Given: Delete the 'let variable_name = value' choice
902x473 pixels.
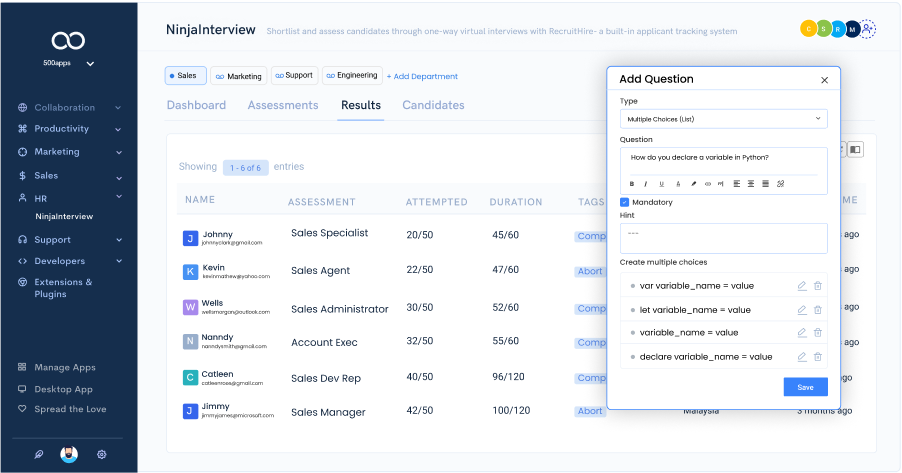Looking at the screenshot, I should coord(817,310).
